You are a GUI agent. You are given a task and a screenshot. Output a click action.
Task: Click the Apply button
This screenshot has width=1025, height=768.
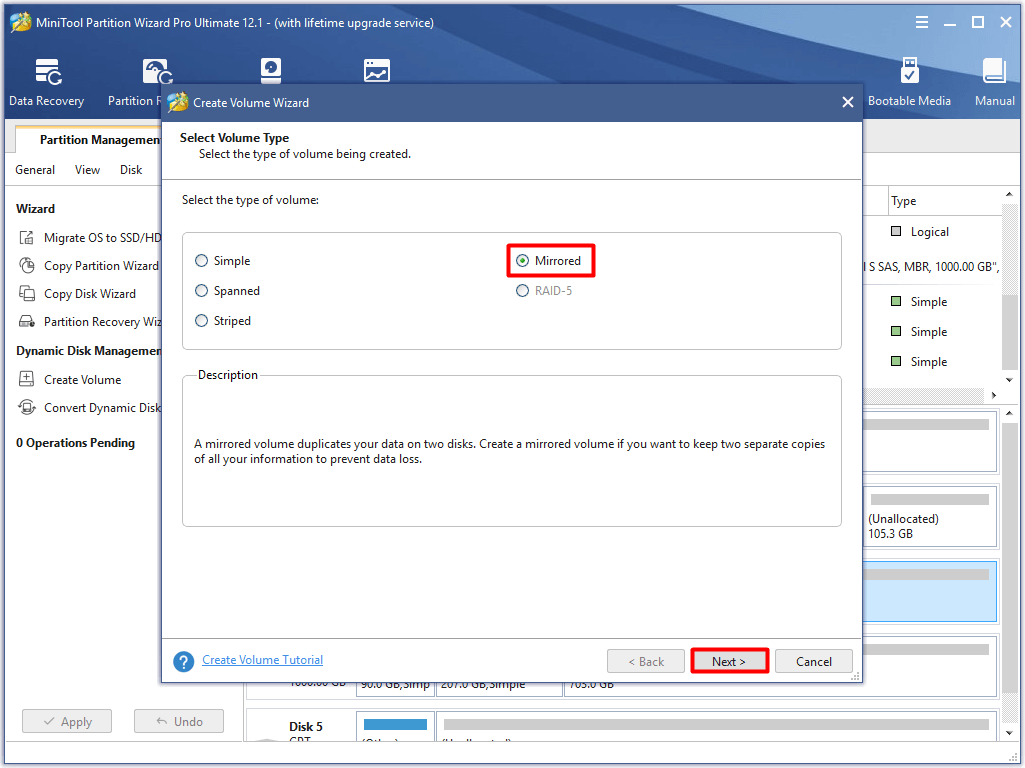(x=67, y=722)
